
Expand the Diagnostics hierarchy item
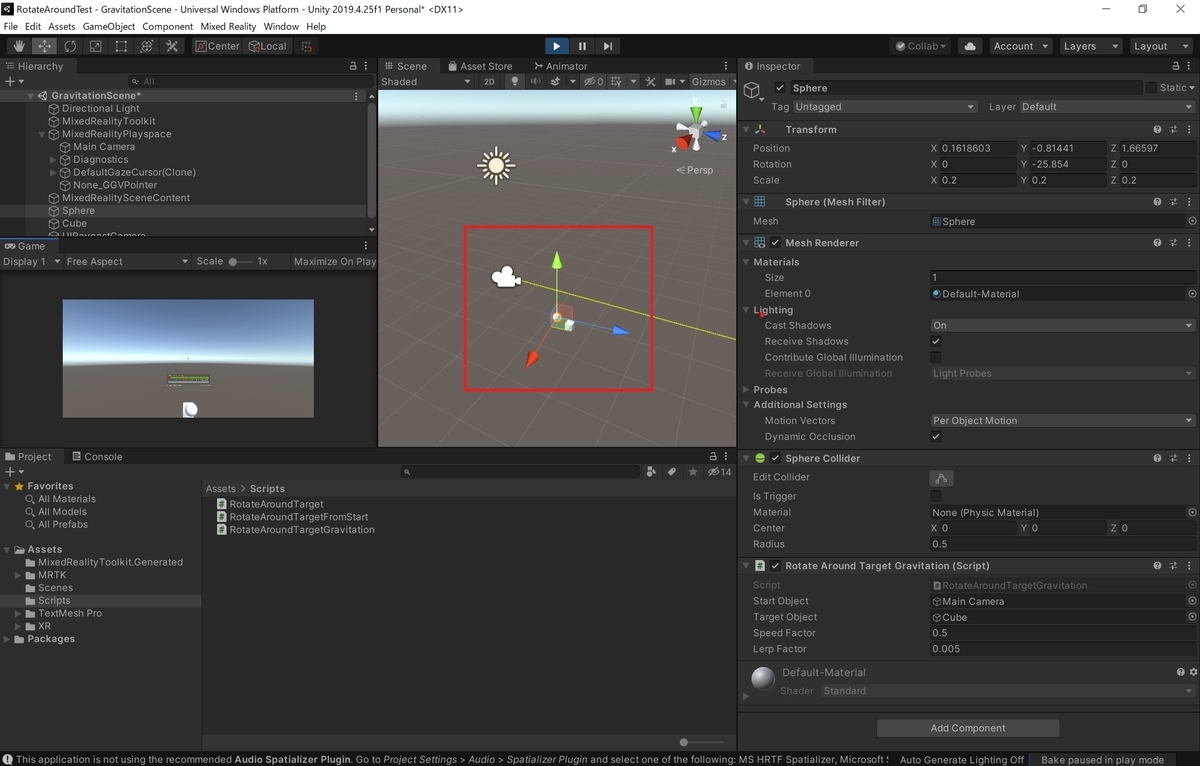pos(53,160)
